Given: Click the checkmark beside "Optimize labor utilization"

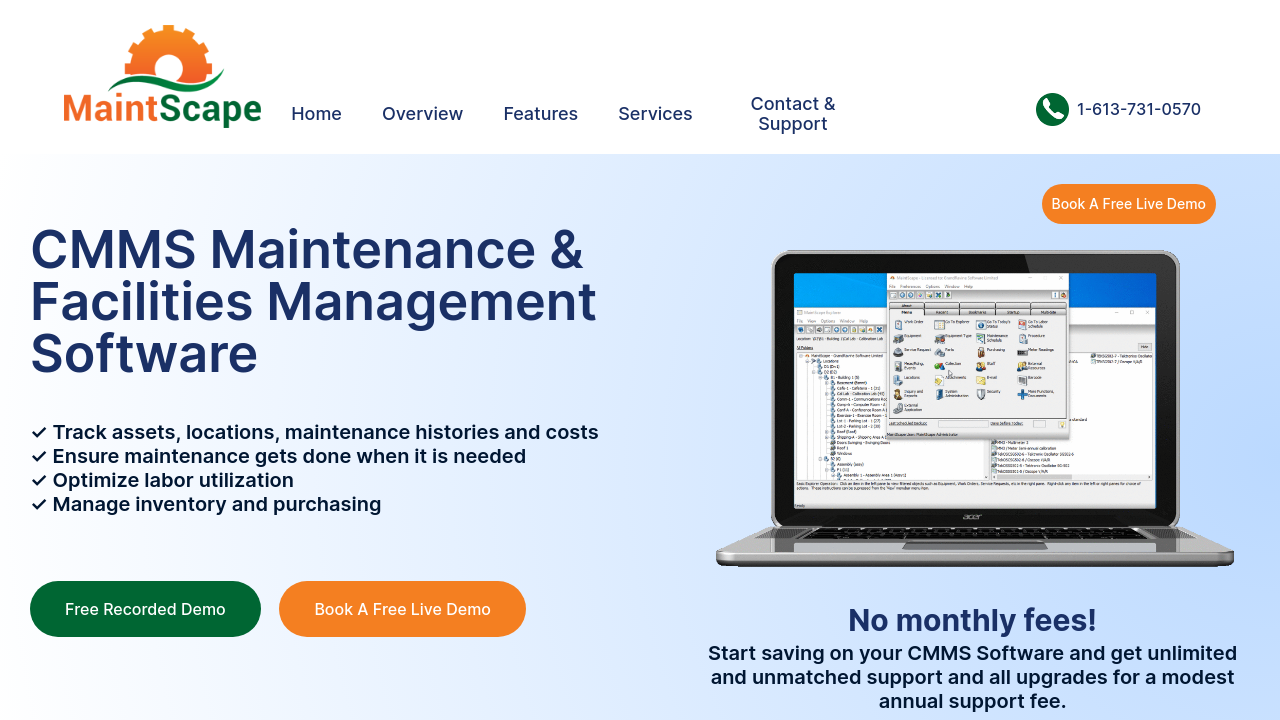Looking at the screenshot, I should click(x=39, y=480).
